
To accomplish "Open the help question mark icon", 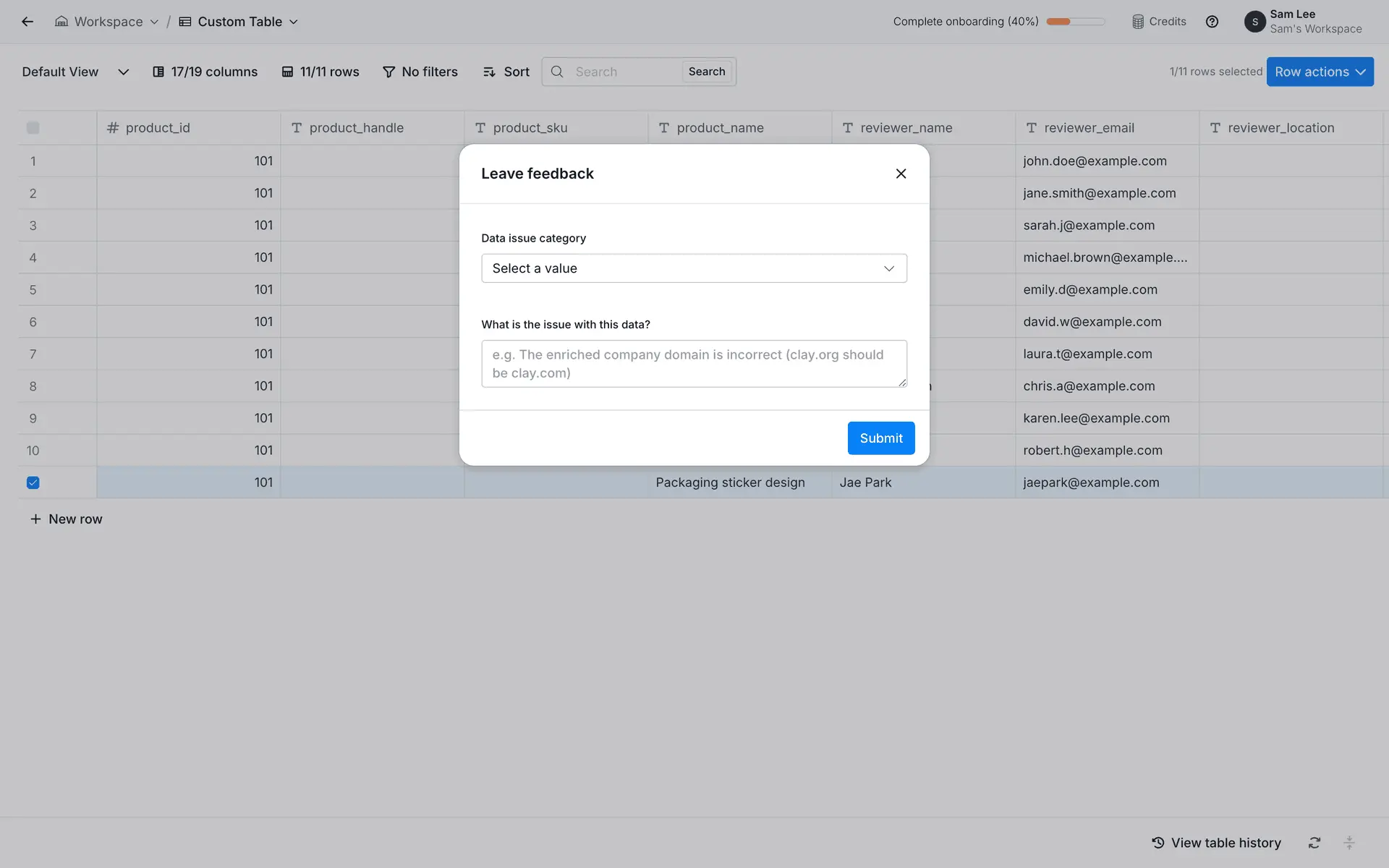I will click(x=1212, y=22).
